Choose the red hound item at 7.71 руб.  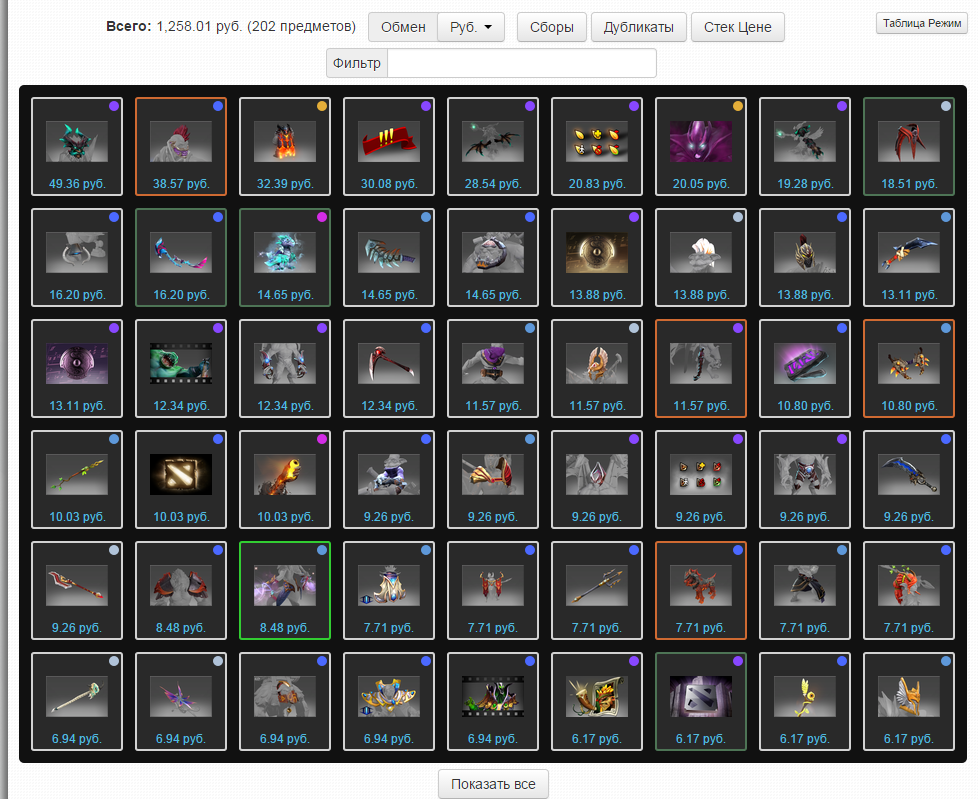click(x=701, y=591)
